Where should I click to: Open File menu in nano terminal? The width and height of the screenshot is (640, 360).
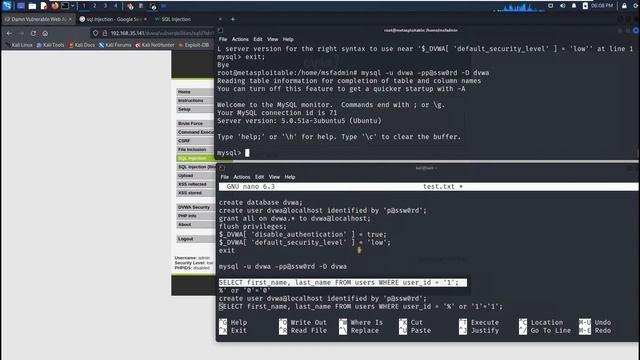click(224, 177)
